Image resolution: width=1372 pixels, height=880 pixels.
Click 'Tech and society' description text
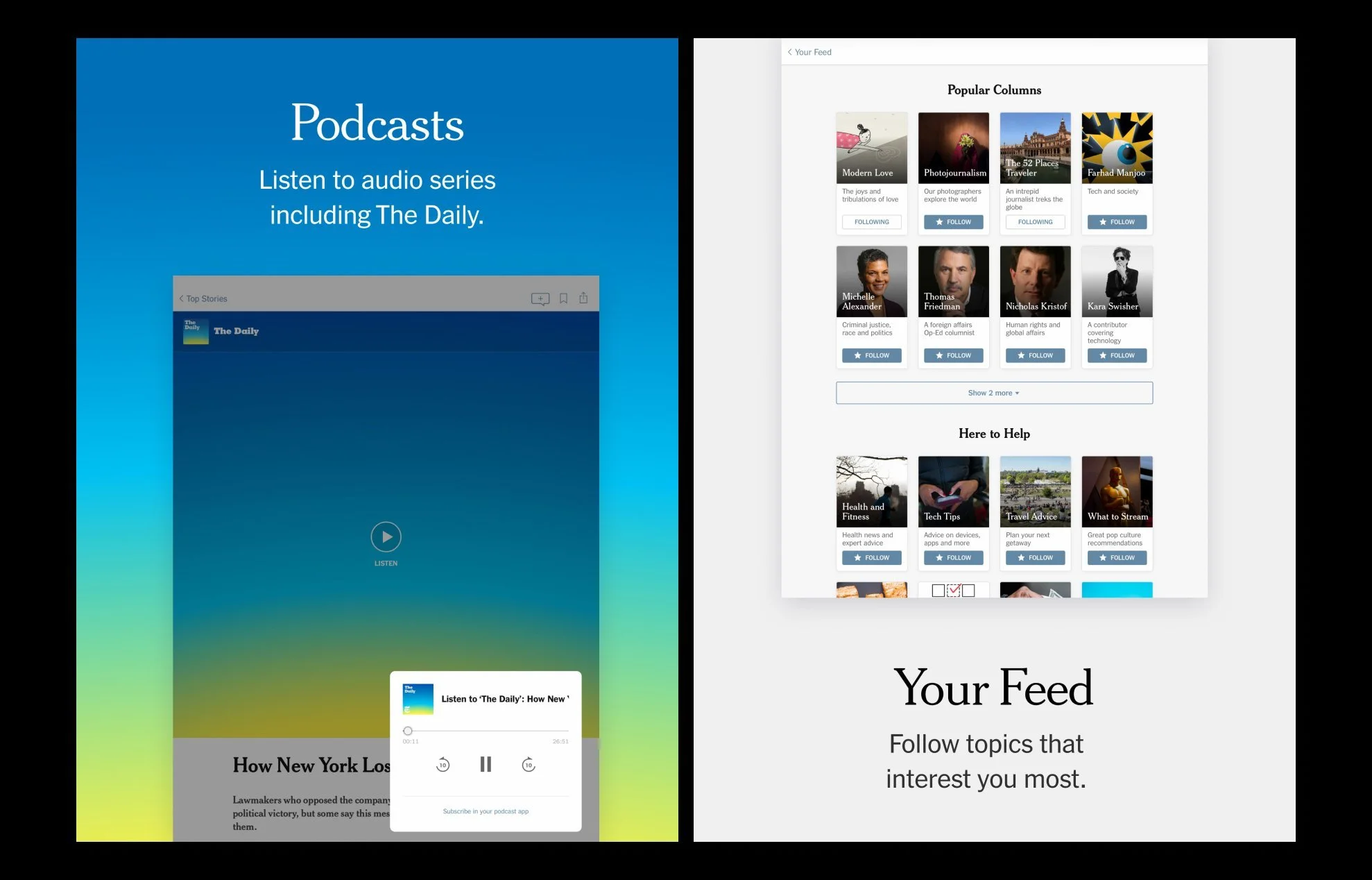(x=1113, y=192)
